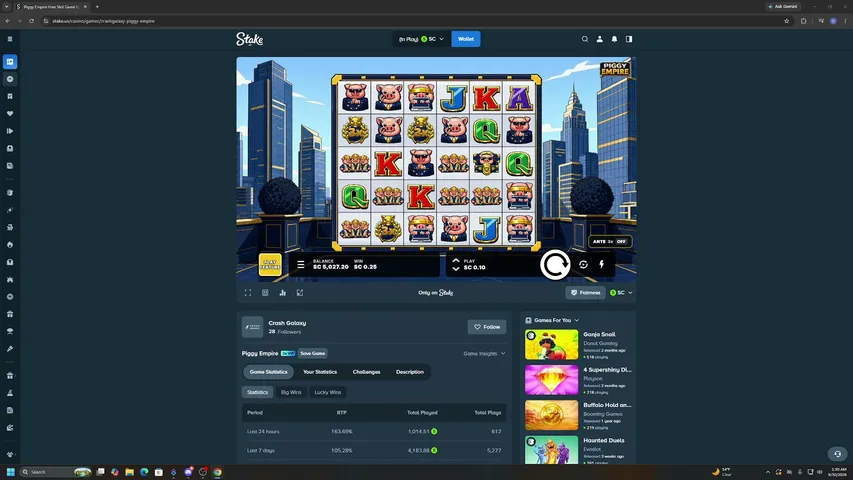Image resolution: width=853 pixels, height=480 pixels.
Task: Bookmark this page with the star icon
Action: click(x=787, y=21)
